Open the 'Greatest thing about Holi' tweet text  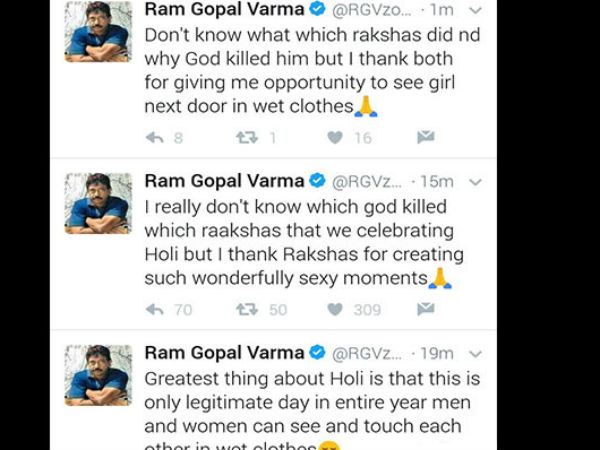point(312,402)
